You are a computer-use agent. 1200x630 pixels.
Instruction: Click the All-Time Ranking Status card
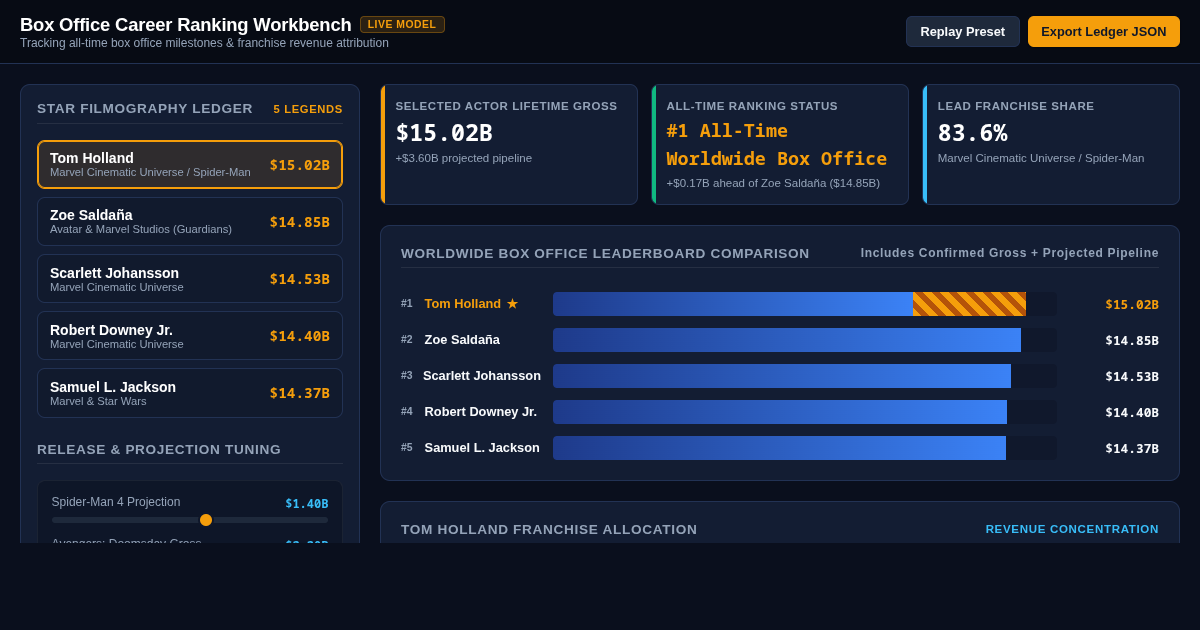(x=780, y=144)
